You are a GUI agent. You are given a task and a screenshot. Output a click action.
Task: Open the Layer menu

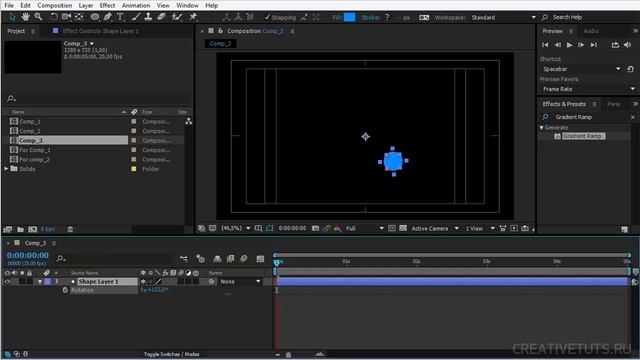[85, 5]
